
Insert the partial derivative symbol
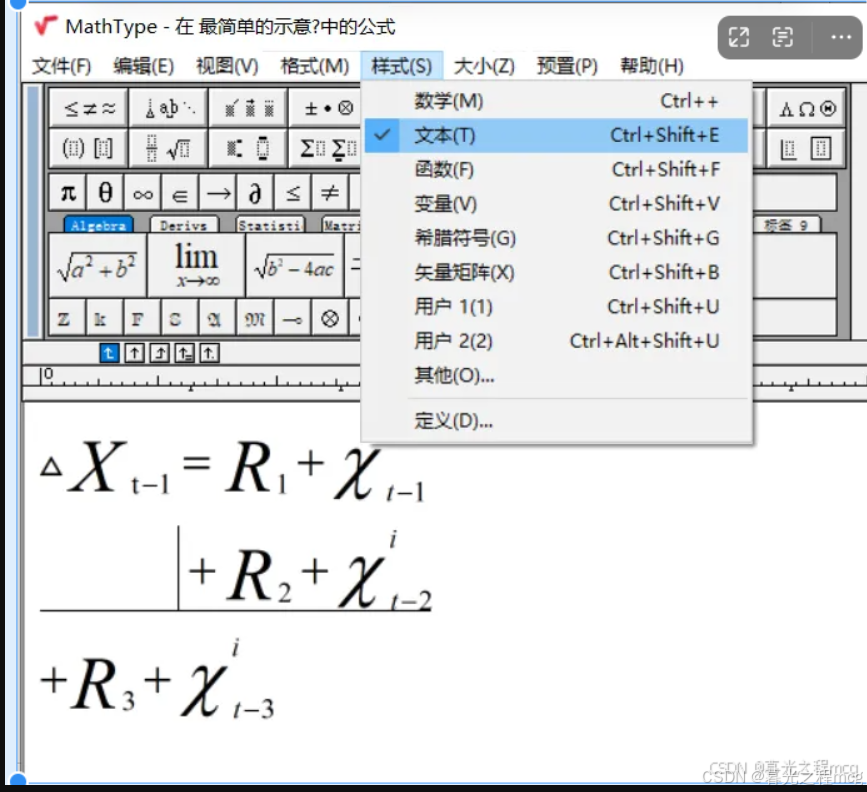pyautogui.click(x=255, y=192)
